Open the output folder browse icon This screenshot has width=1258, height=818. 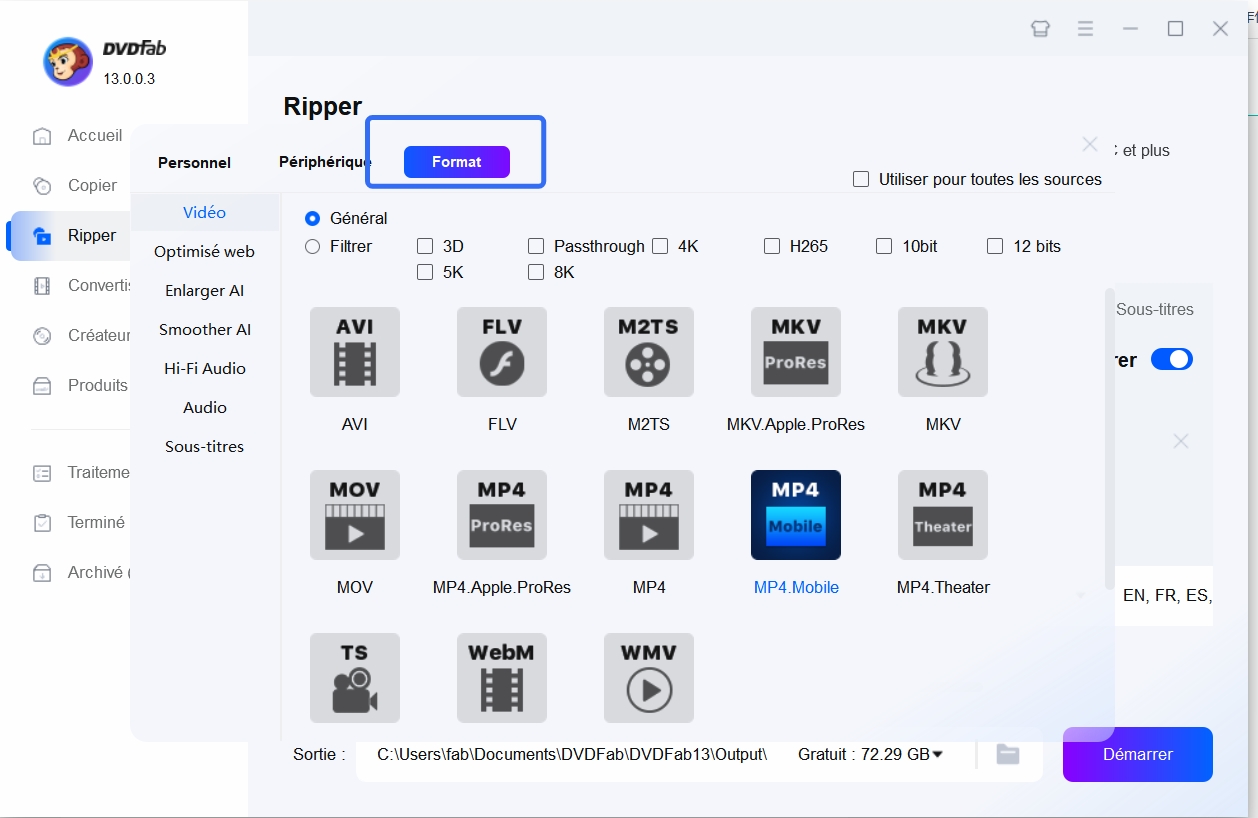coord(1008,755)
